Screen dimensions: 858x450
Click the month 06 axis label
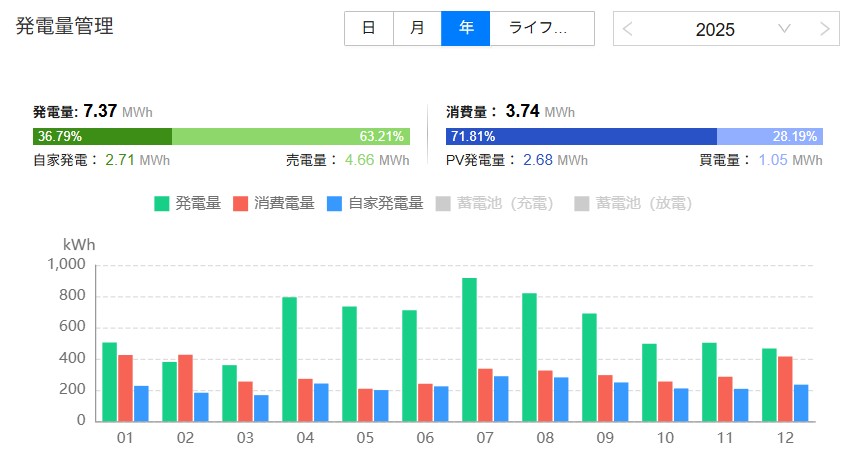tap(425, 438)
